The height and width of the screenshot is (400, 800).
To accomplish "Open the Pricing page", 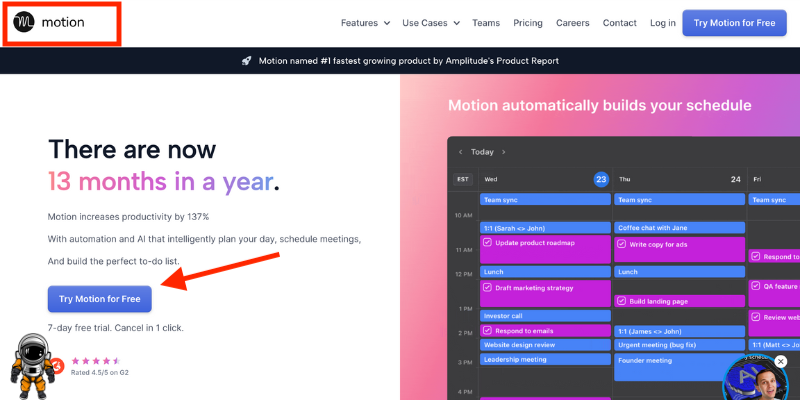I will [528, 23].
